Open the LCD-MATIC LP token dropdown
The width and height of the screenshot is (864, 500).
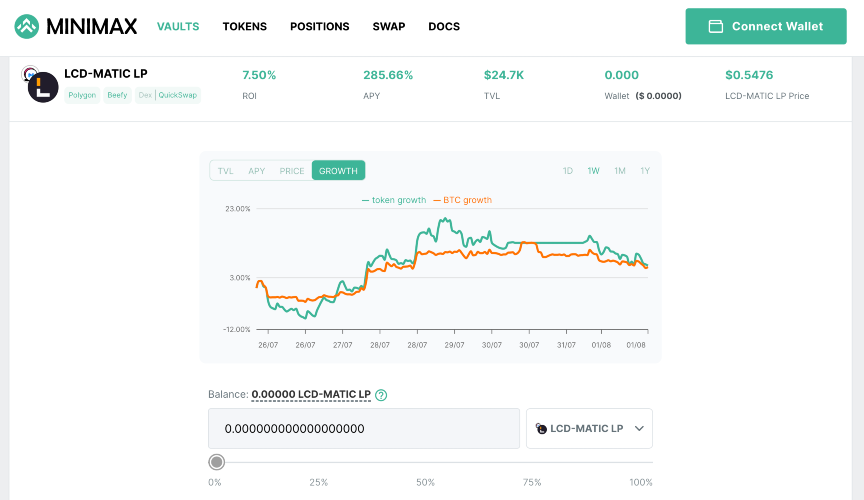click(590, 428)
